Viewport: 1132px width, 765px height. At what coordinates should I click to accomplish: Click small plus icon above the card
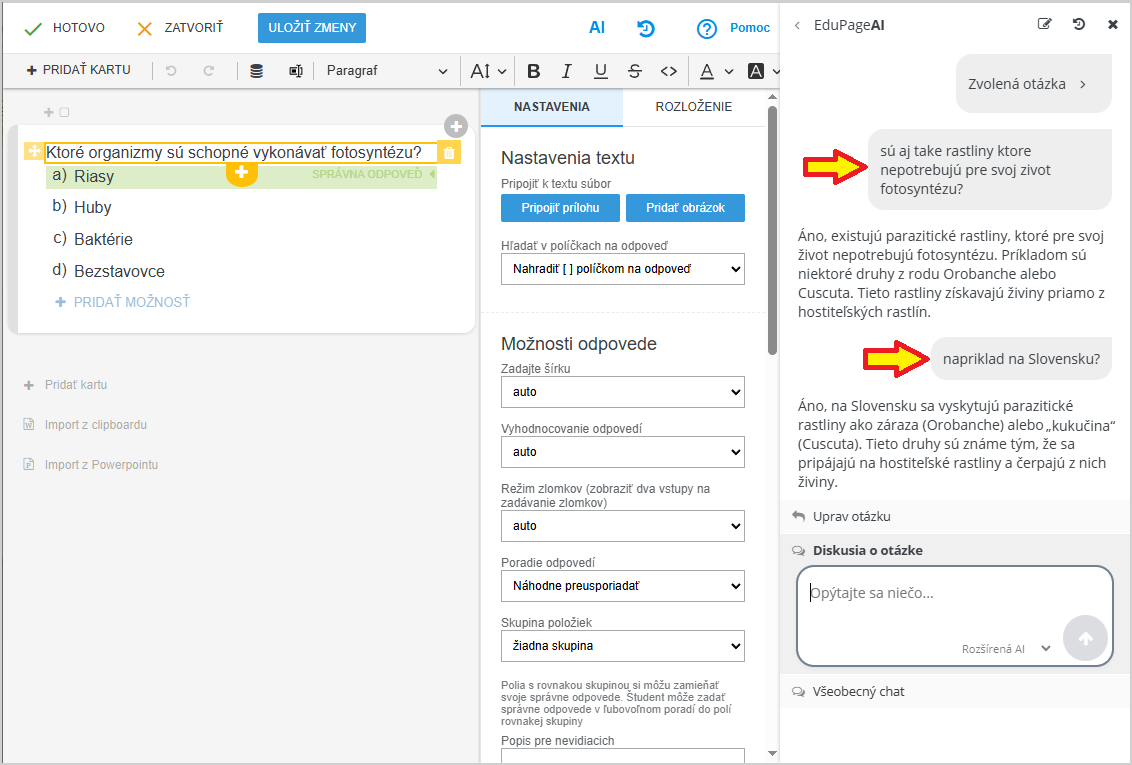click(49, 112)
